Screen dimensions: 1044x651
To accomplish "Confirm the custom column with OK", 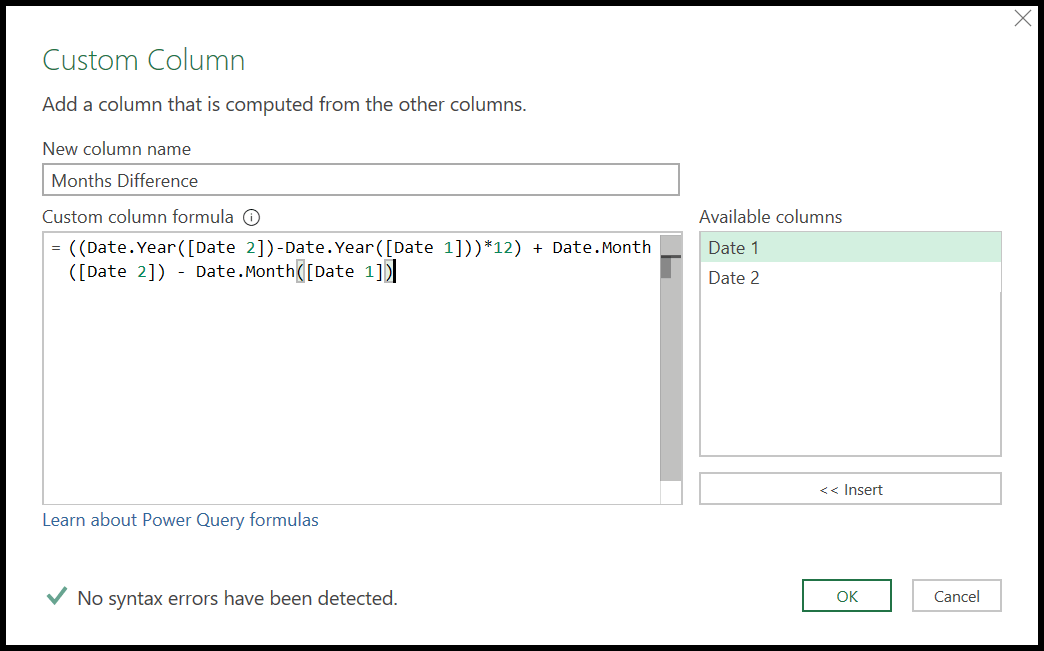I will (846, 595).
